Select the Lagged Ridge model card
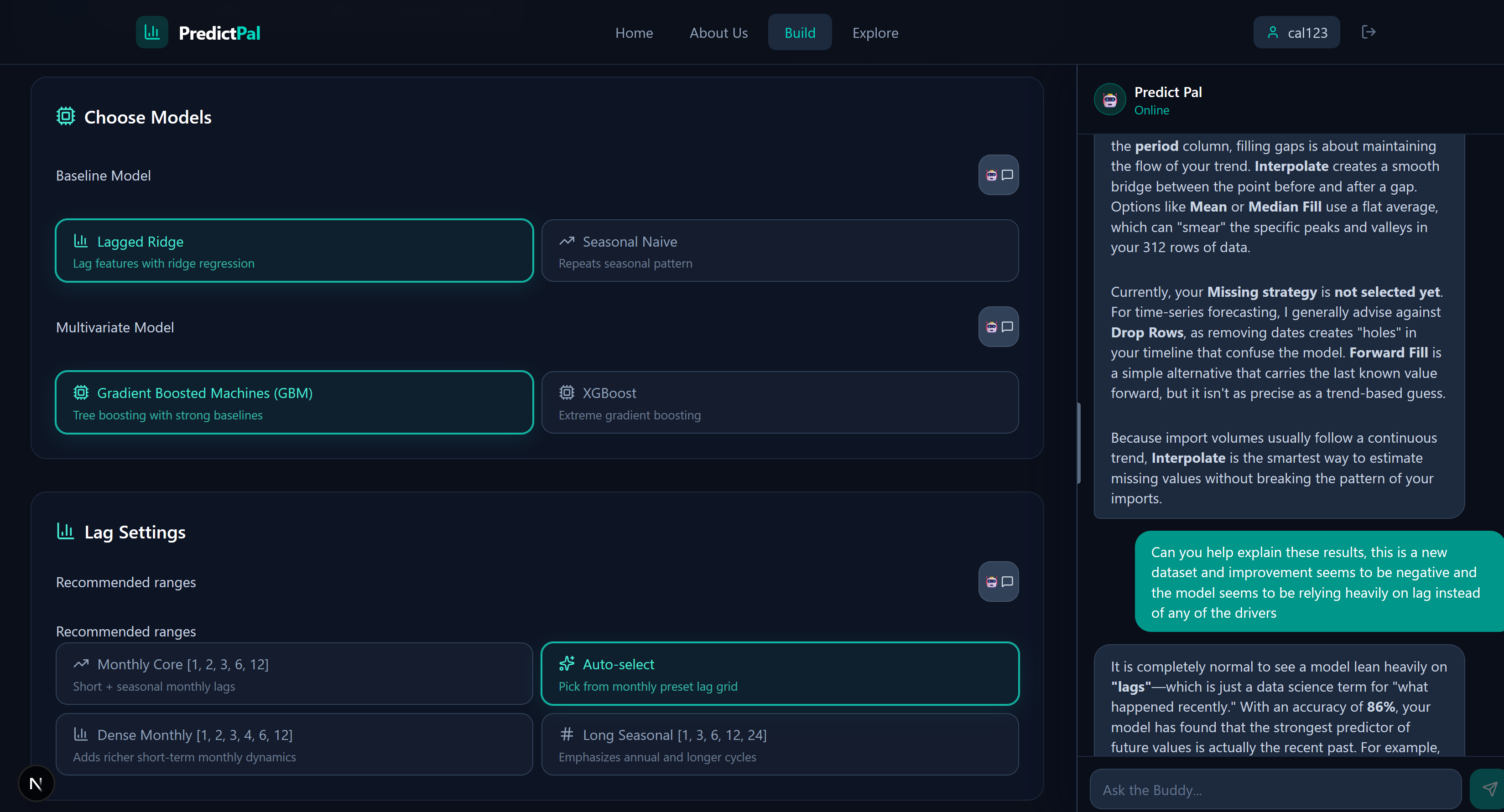Screen dimensions: 1504x812 pos(294,251)
